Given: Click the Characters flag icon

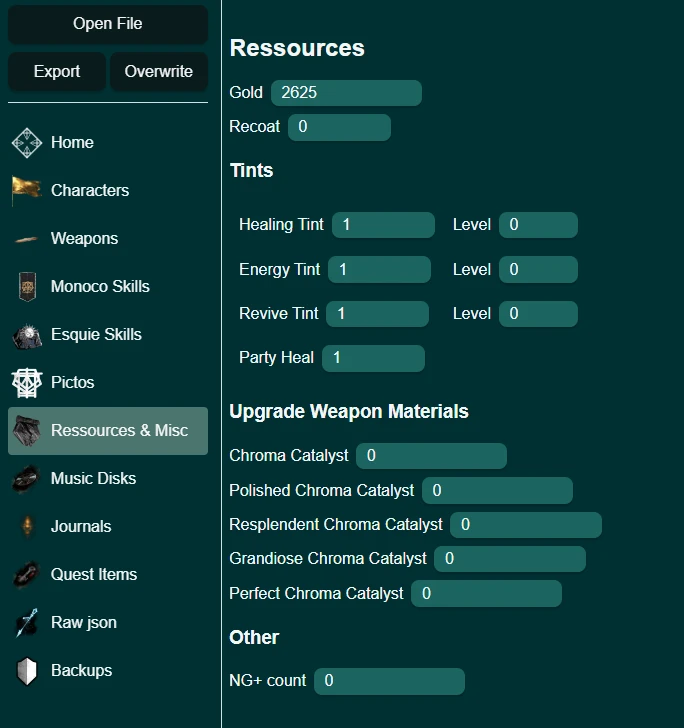Looking at the screenshot, I should pos(27,190).
